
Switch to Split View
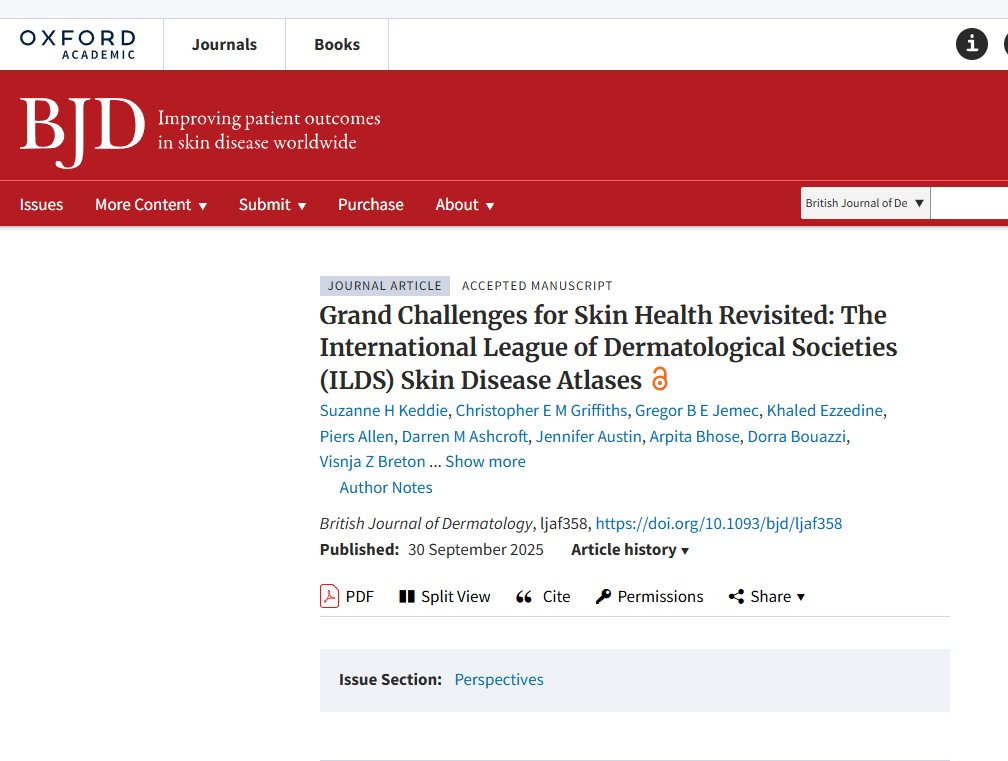(444, 597)
